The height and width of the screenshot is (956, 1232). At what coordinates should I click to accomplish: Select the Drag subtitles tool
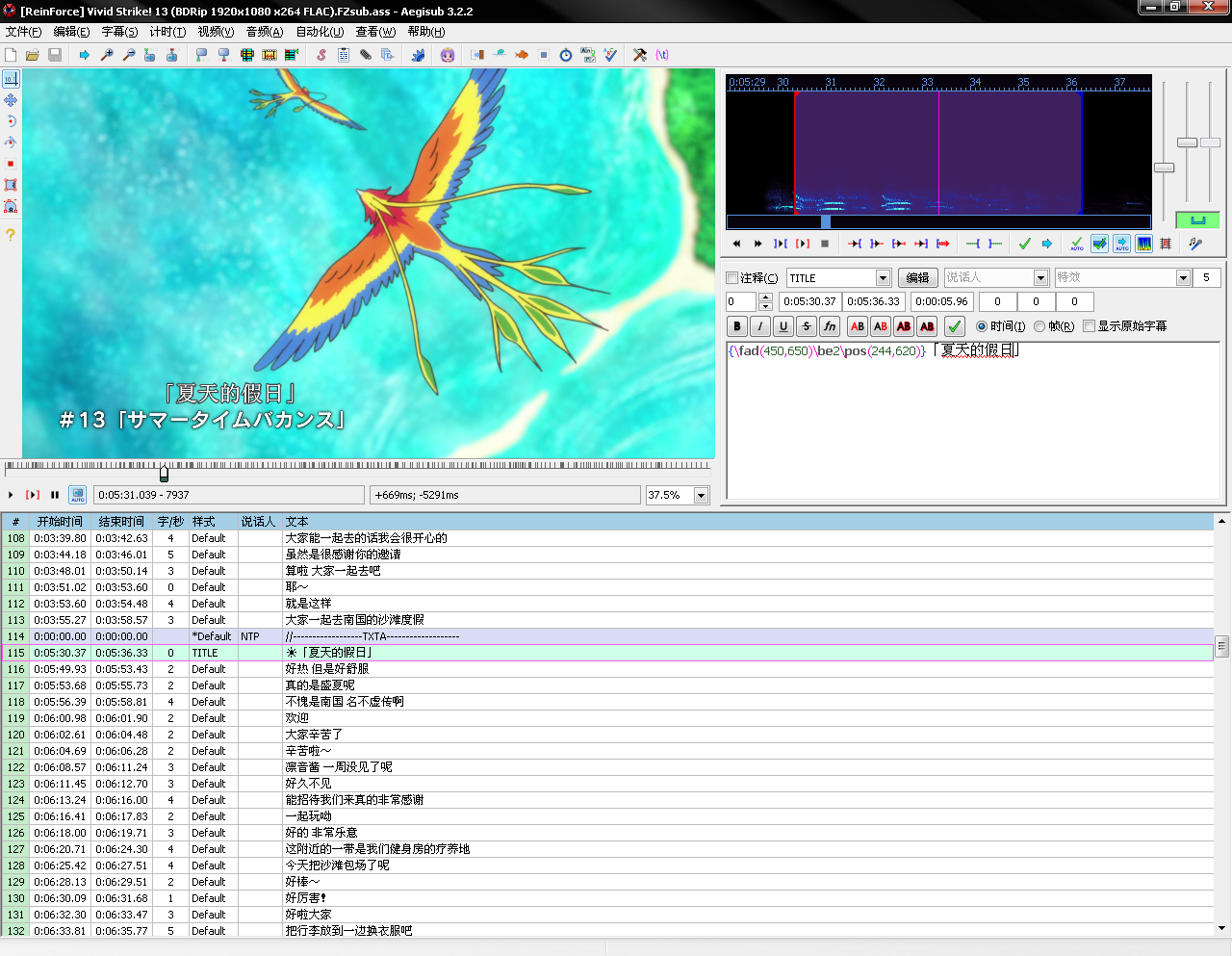11,100
